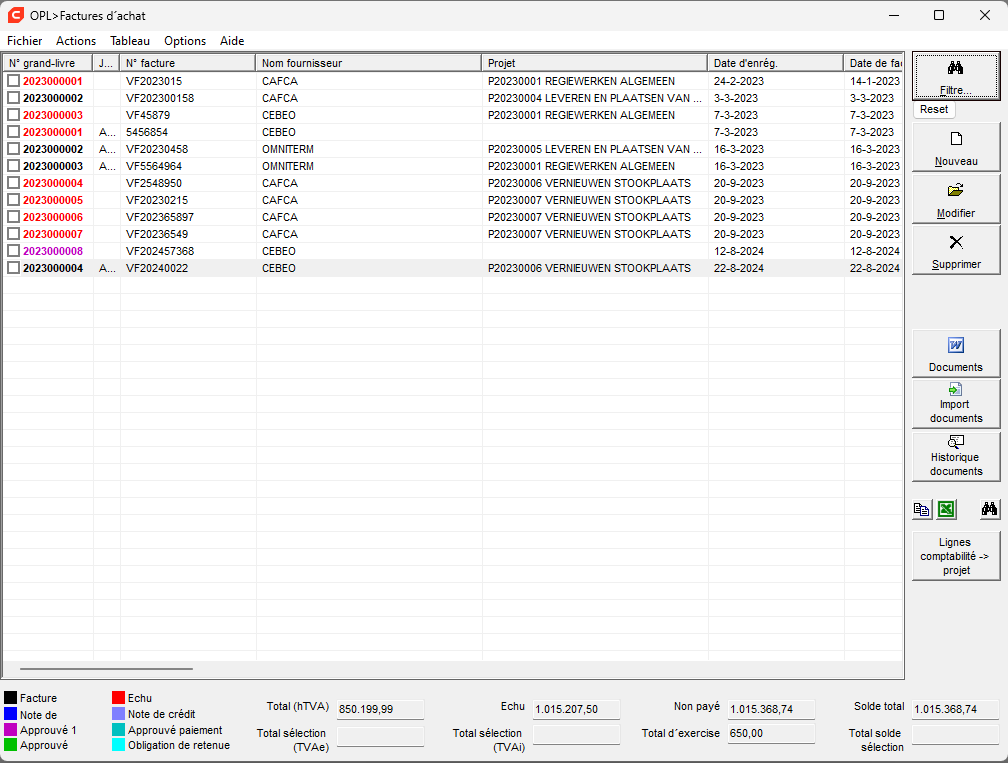Click the horizontal scrollbar of the table
Image resolution: width=1008 pixels, height=763 pixels.
pos(107,669)
